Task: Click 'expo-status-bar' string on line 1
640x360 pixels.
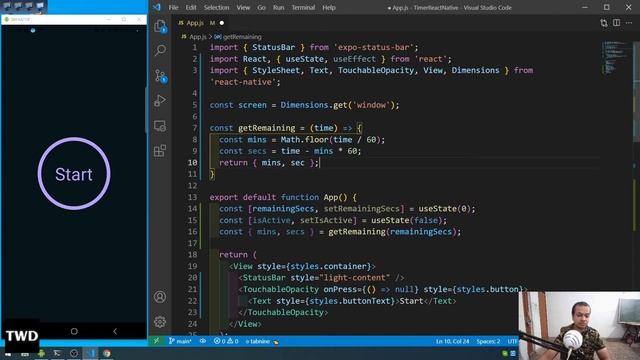Action: coord(374,47)
